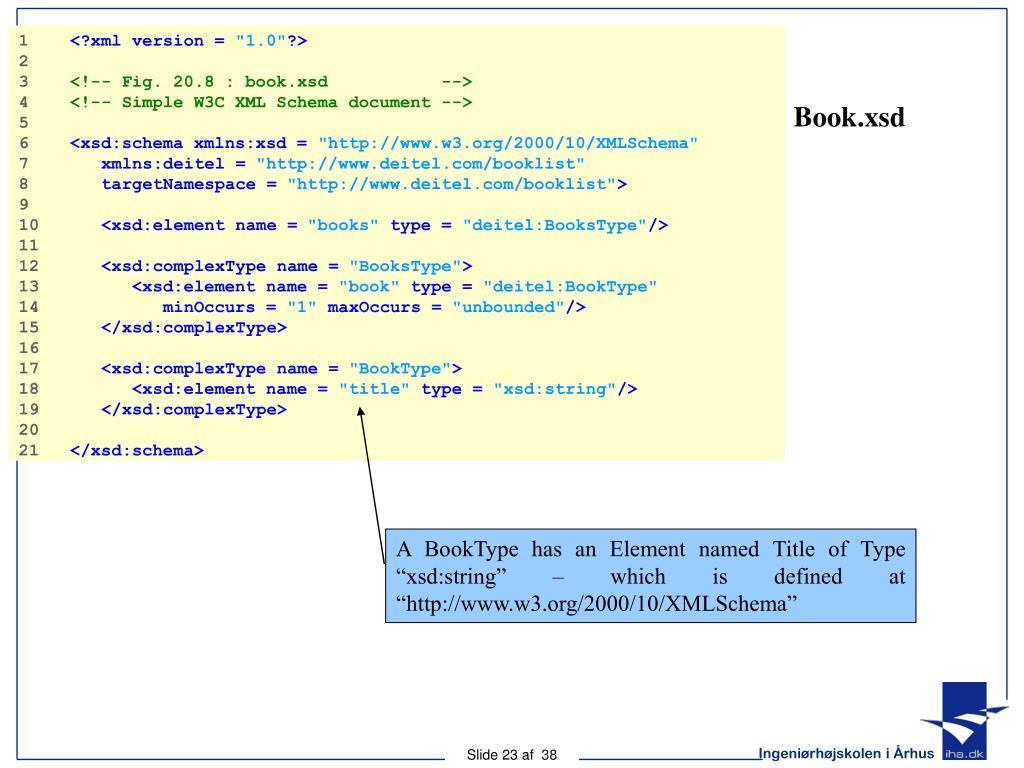Click the complexType name "BookType" line
Viewport: 1024px width, 768px height.
coord(281,369)
